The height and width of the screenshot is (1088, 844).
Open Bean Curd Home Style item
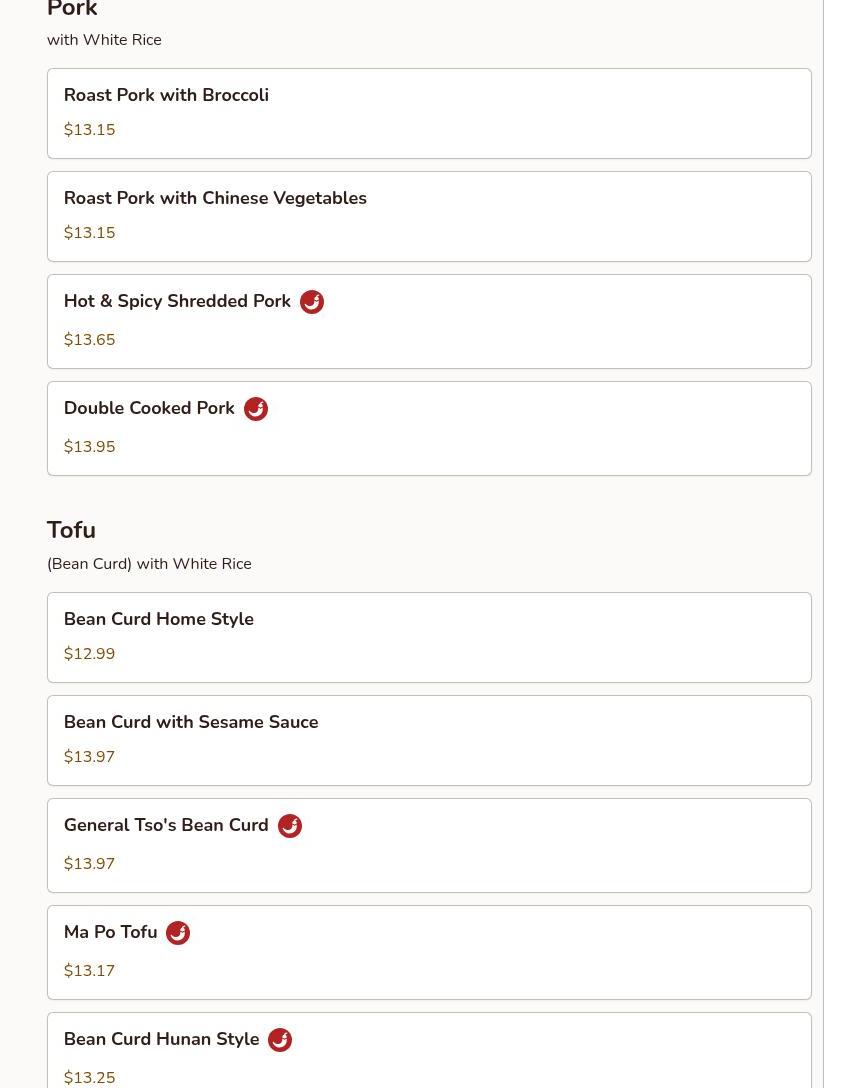pos(158,619)
